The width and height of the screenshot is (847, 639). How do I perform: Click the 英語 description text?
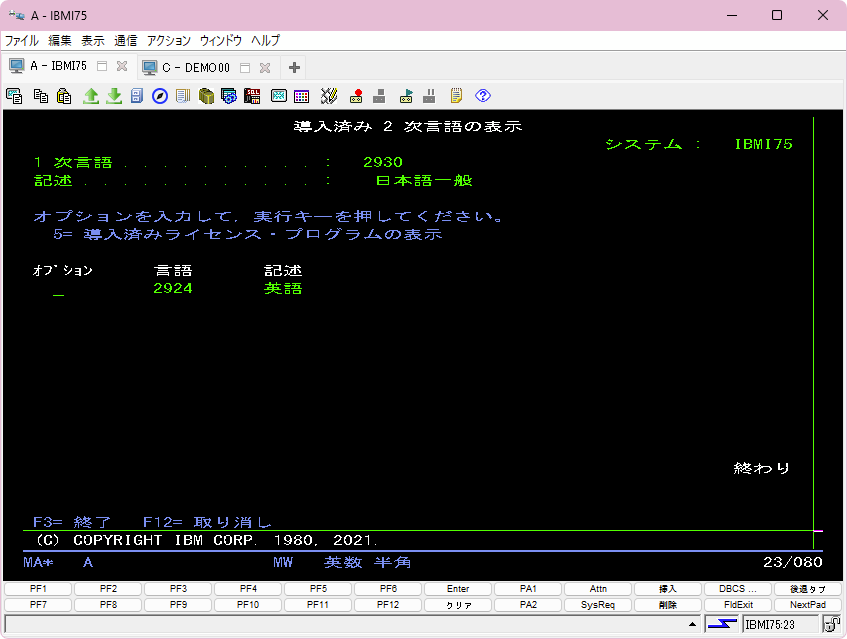tap(283, 288)
